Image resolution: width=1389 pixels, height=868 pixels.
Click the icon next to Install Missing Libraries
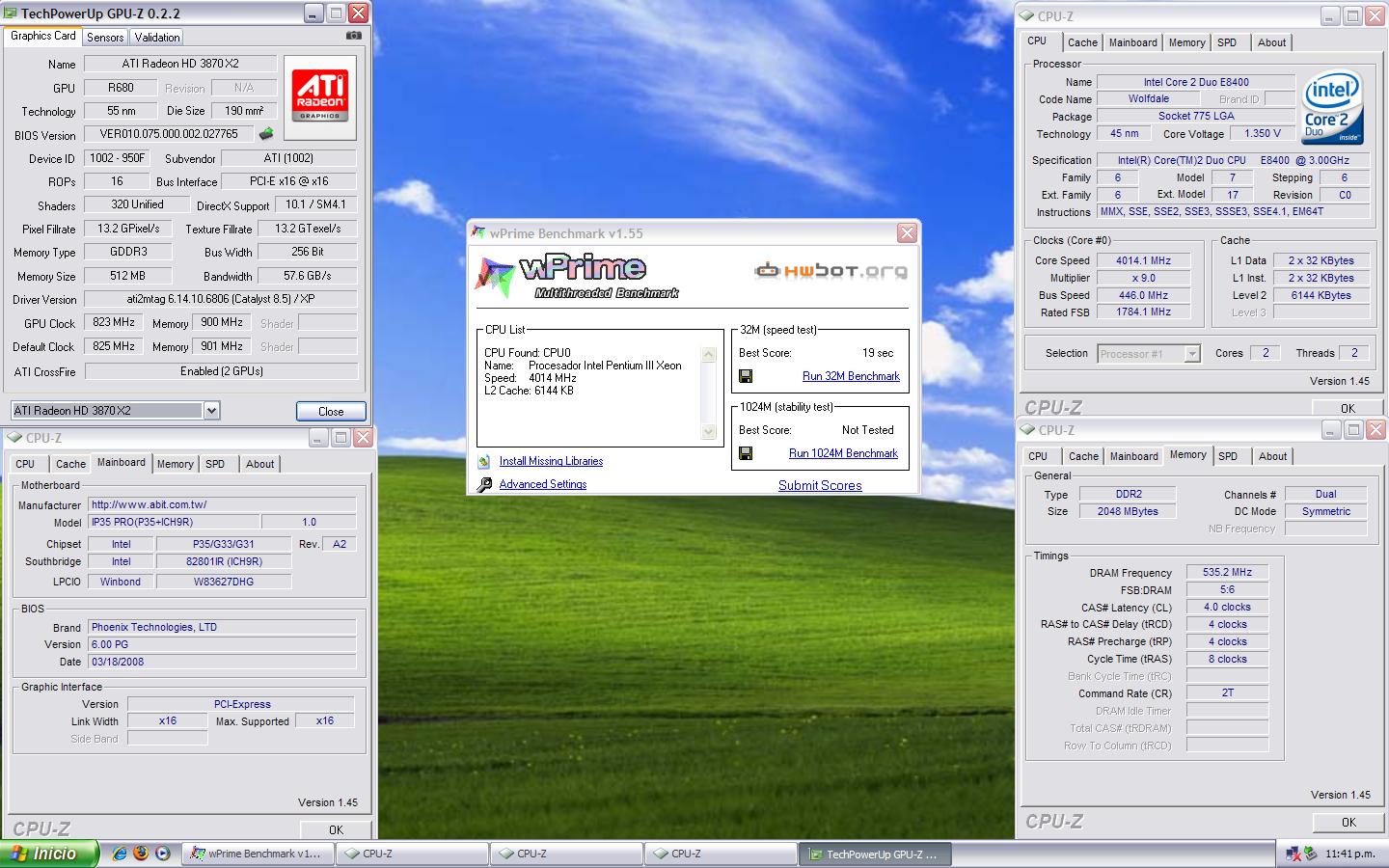point(483,461)
